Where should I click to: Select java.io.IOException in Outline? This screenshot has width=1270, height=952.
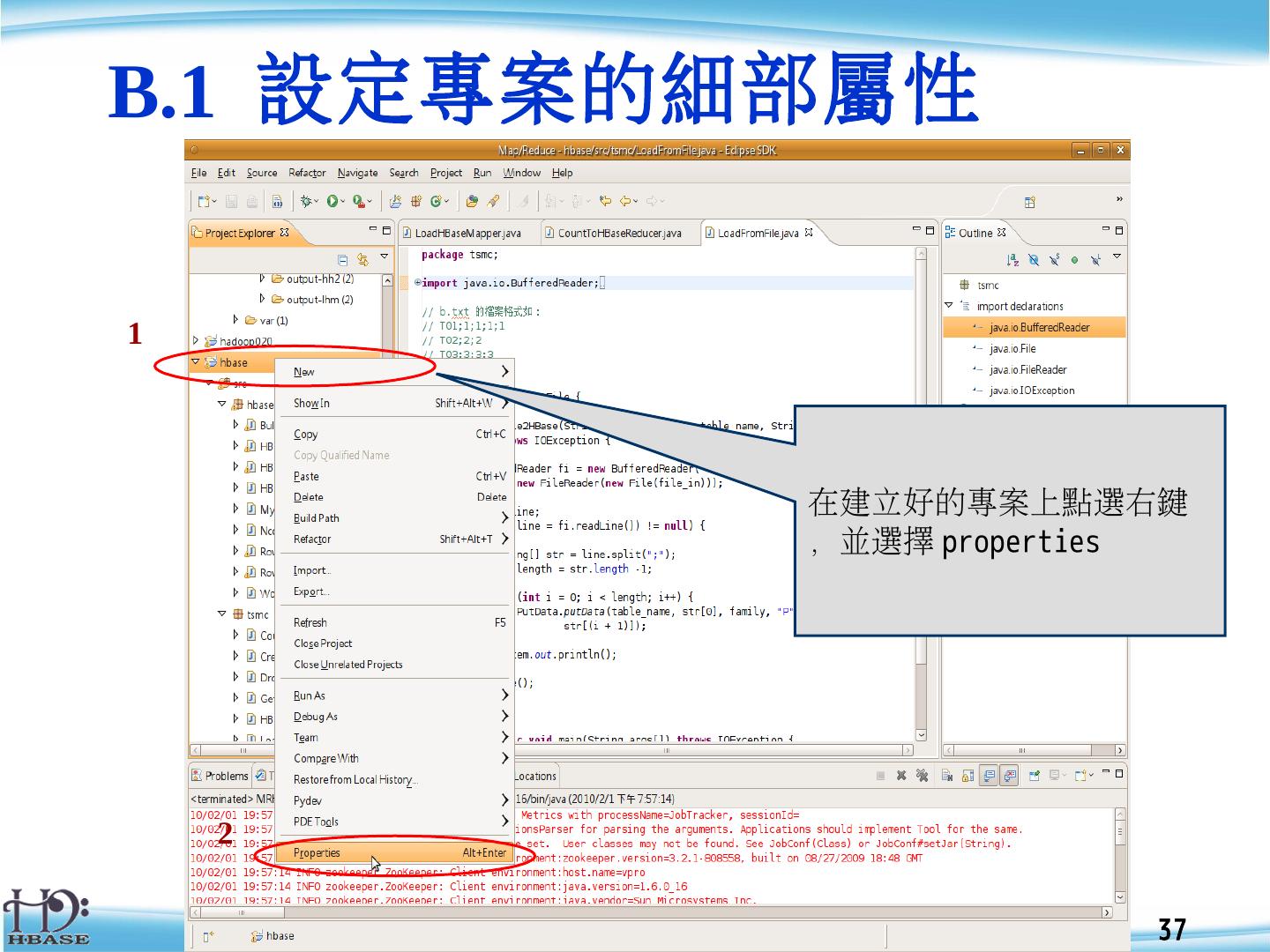(x=1032, y=390)
